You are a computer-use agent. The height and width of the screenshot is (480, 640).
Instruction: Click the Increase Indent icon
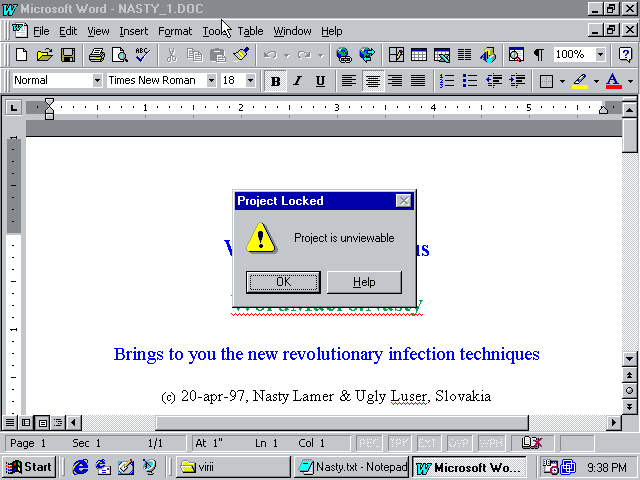[517, 81]
